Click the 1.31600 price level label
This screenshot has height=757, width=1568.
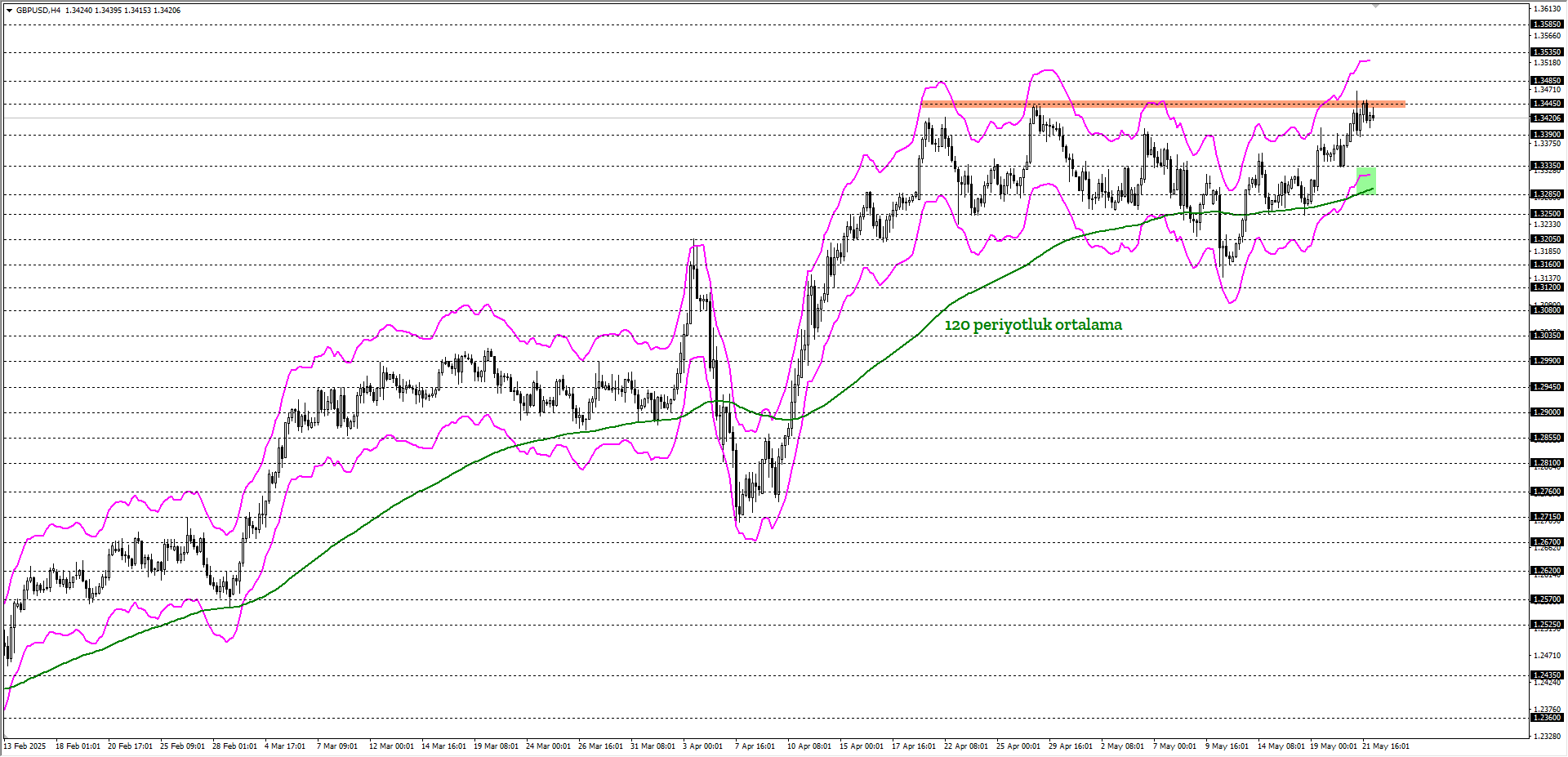pyautogui.click(x=1547, y=265)
